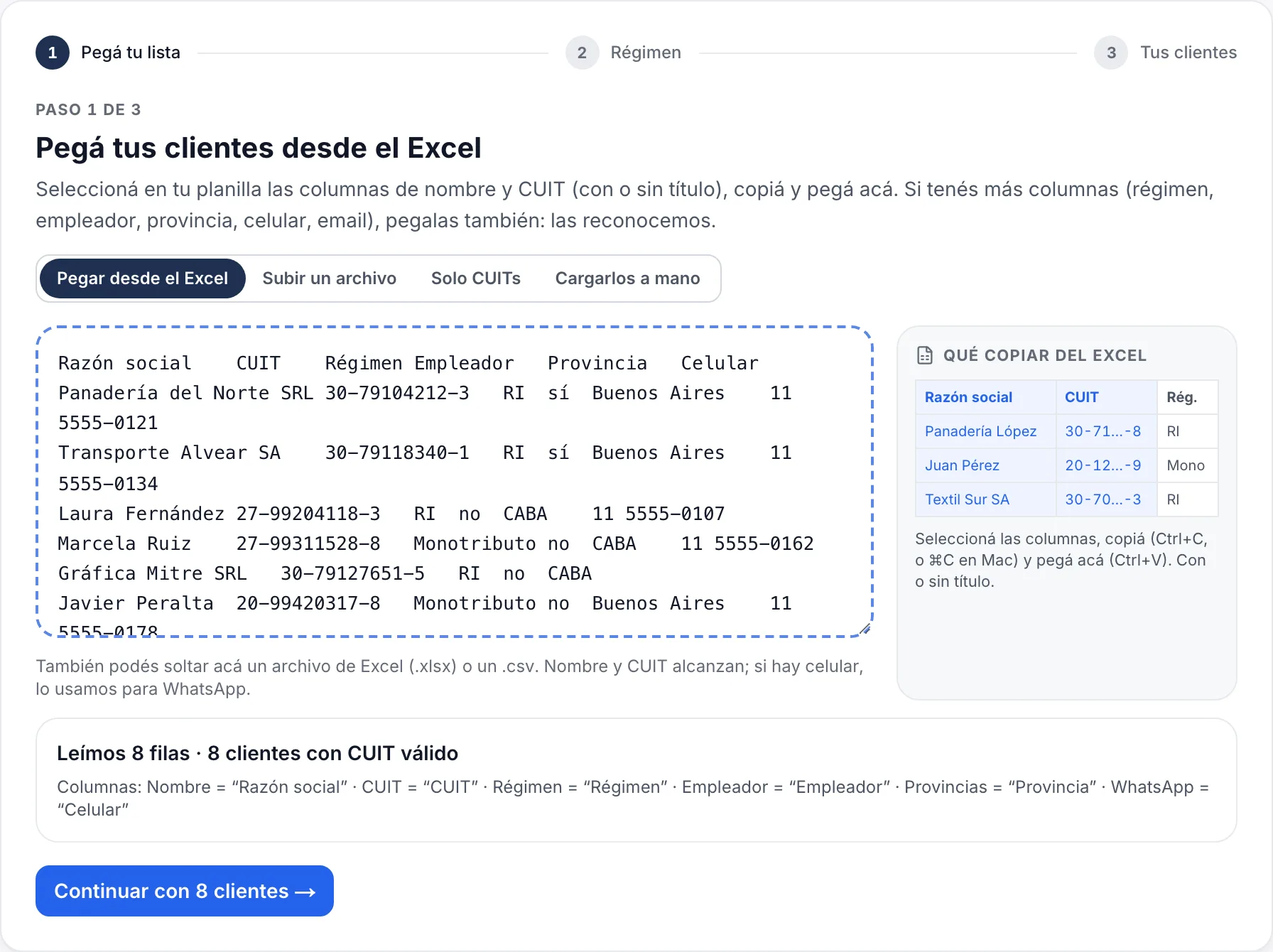The width and height of the screenshot is (1273, 952).
Task: Click Continuar con 8 clientes button
Action: pos(185,891)
